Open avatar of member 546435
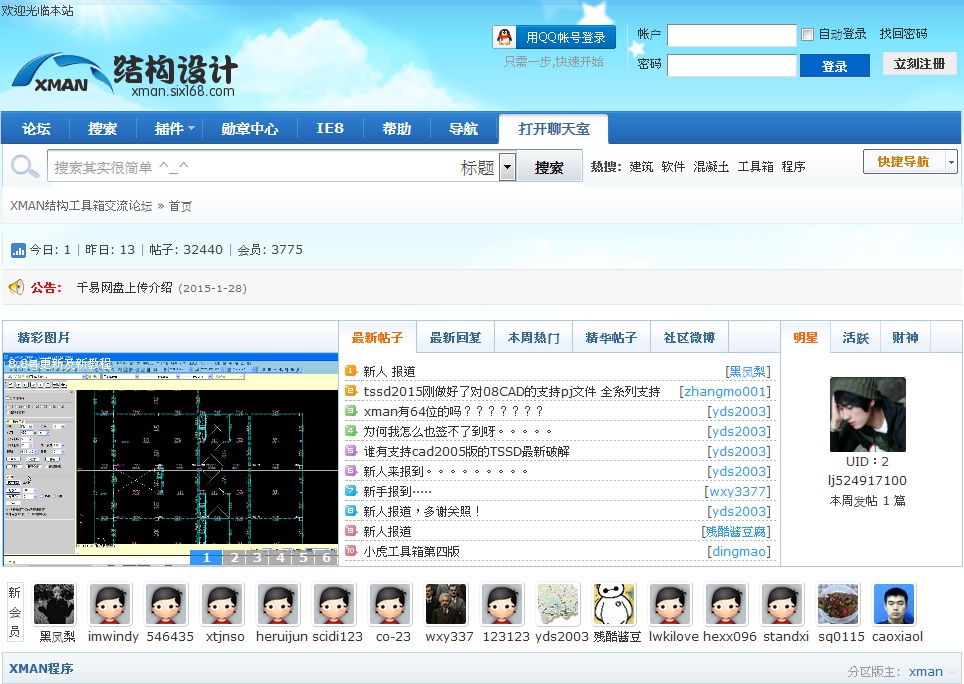 tap(166, 604)
